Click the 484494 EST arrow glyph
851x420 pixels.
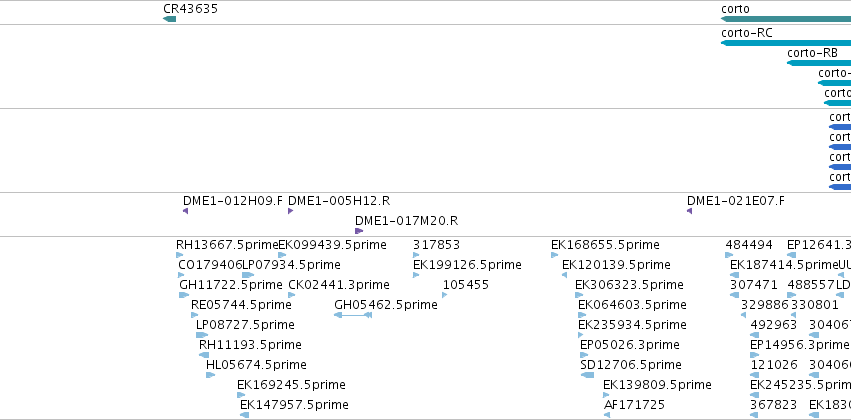click(x=729, y=255)
